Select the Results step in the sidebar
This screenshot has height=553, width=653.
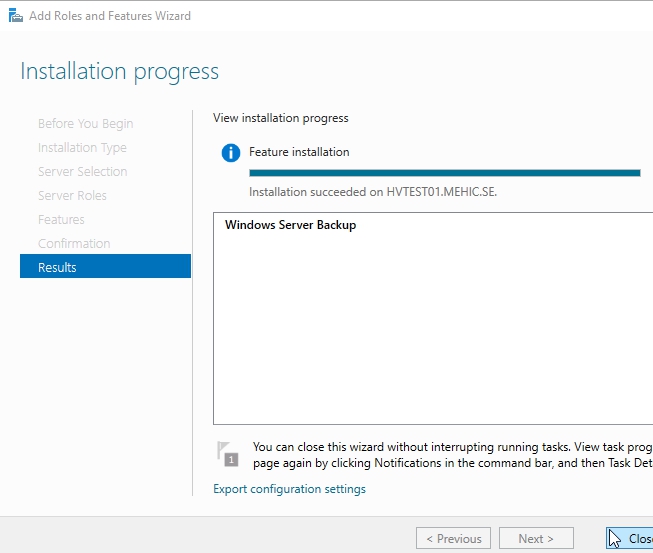105,267
